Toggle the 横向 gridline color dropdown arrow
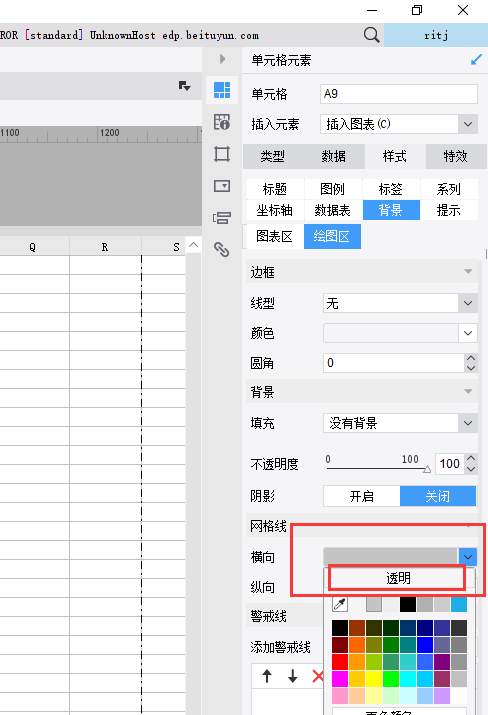488x715 pixels. (x=467, y=557)
